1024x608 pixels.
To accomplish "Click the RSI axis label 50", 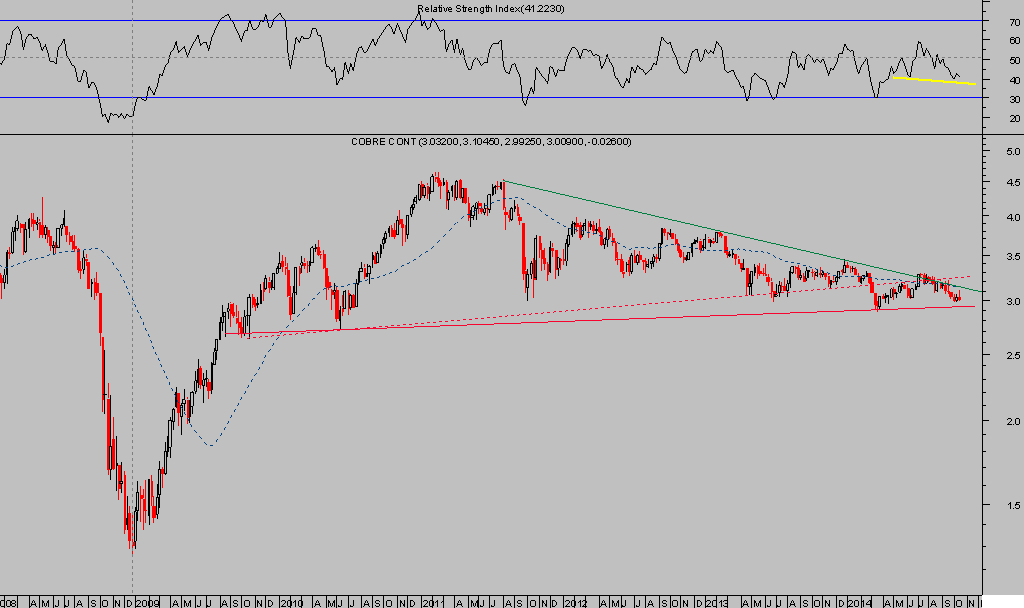I will (x=1014, y=59).
